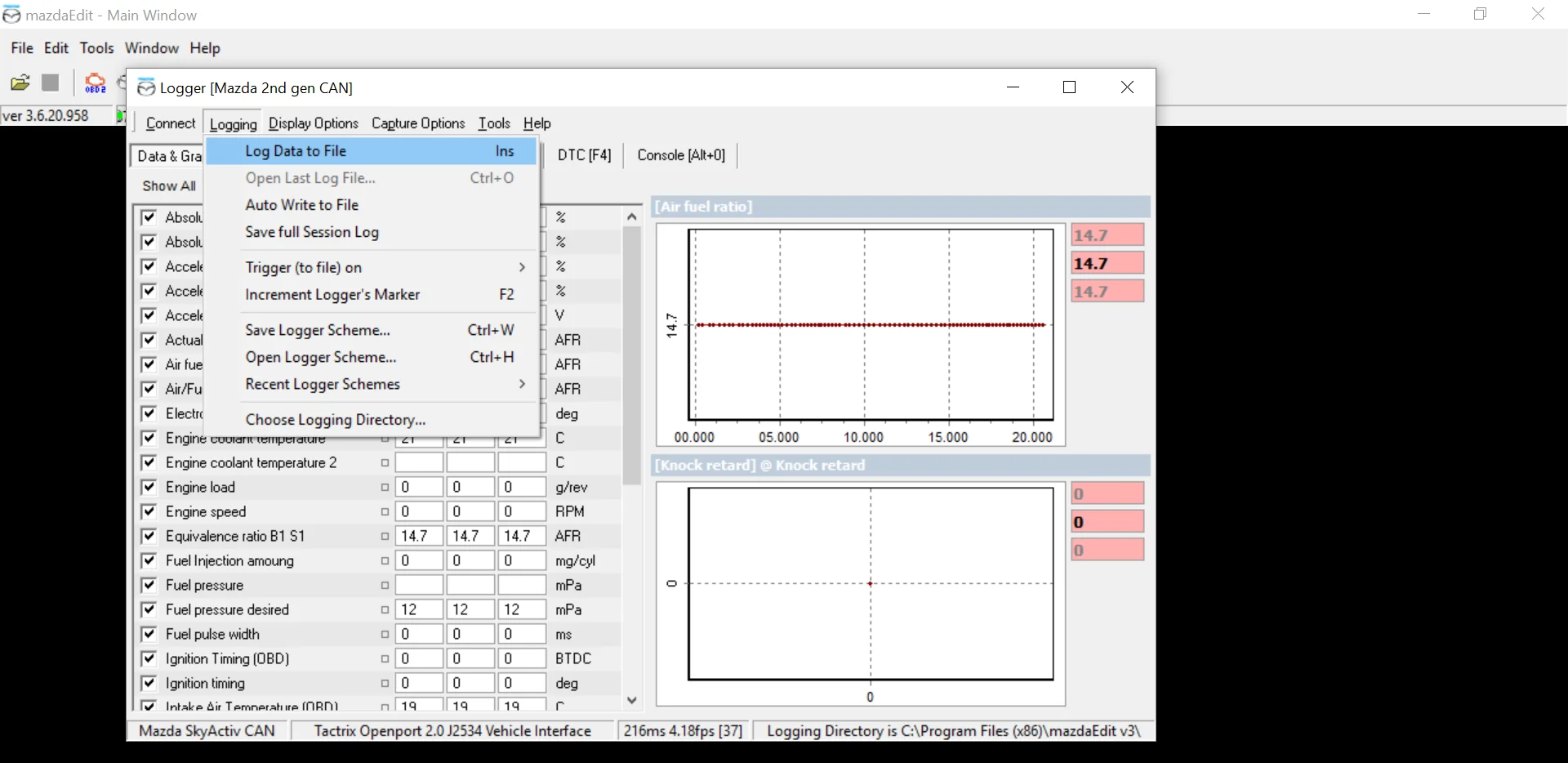Switch to the Console [Alt+0] tab
The image size is (1568, 763).
click(x=681, y=155)
